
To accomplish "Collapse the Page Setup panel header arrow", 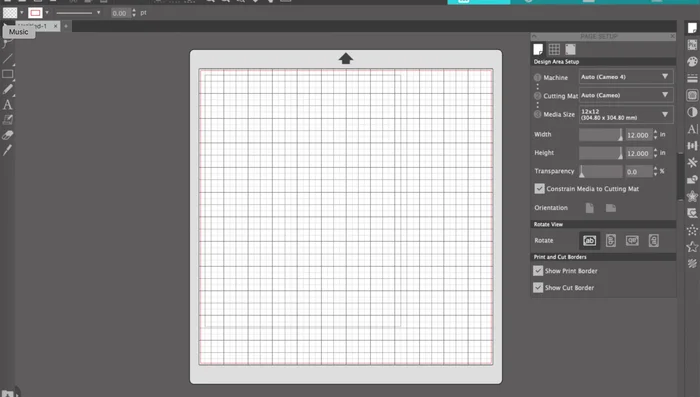I will [x=534, y=36].
